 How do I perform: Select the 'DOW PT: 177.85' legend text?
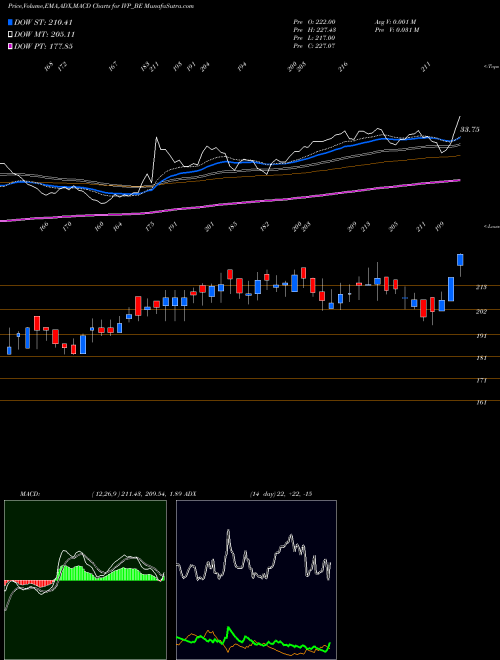[x=43, y=46]
